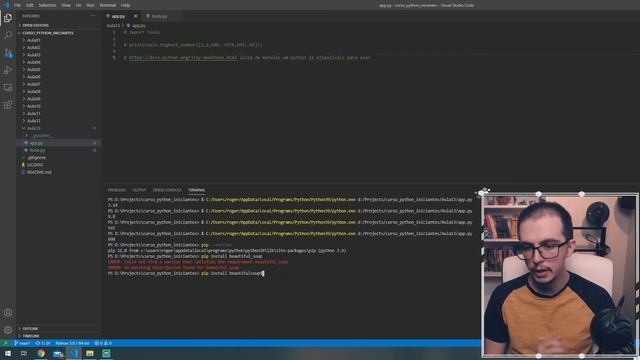640x360 pixels.
Task: Click the Task View taskbar icon
Action: click(x=24, y=353)
